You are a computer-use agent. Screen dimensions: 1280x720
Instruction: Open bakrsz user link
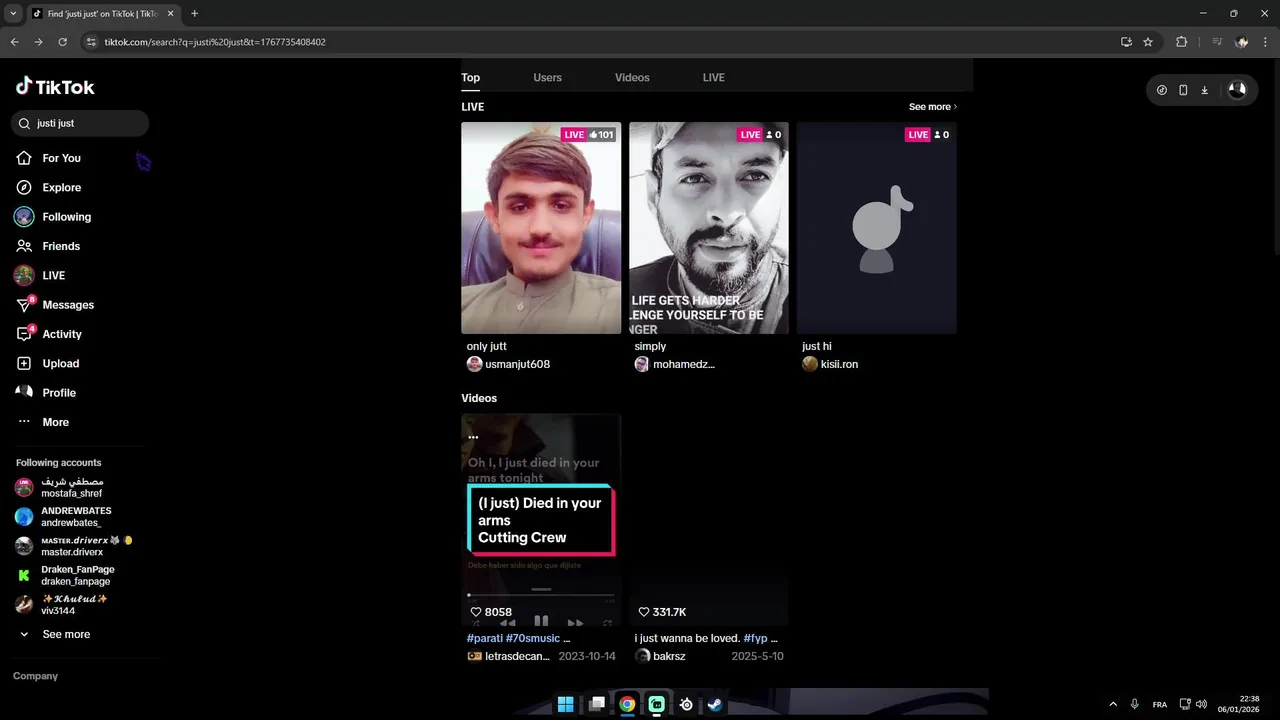coord(669,656)
